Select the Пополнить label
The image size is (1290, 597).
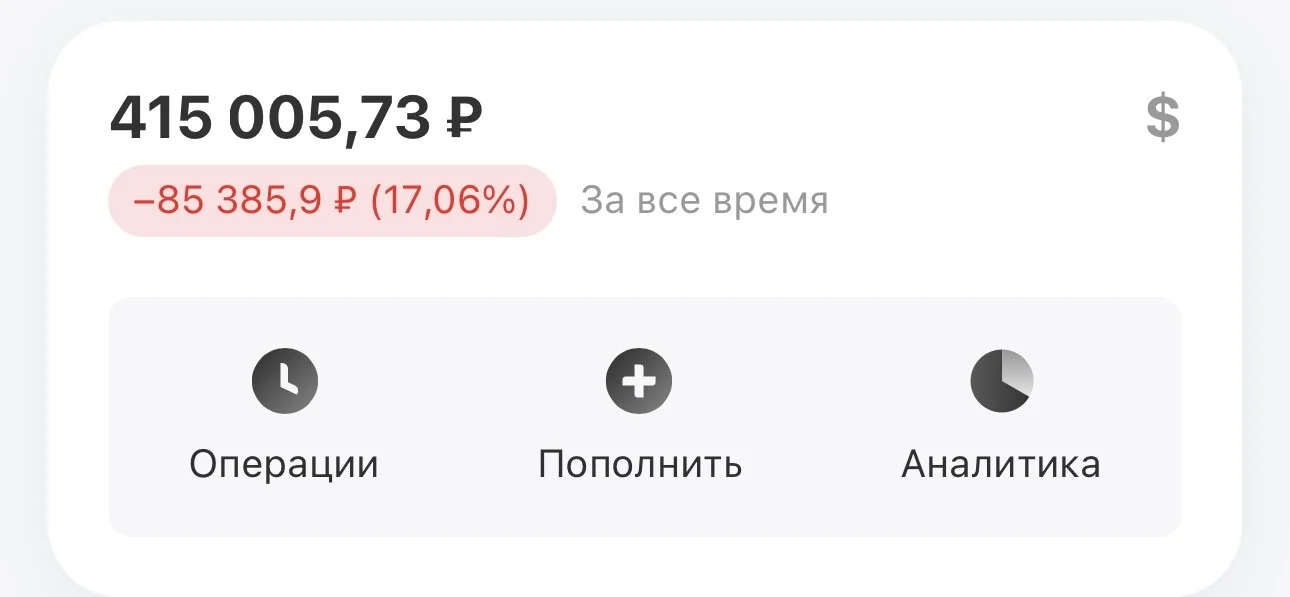pos(640,464)
